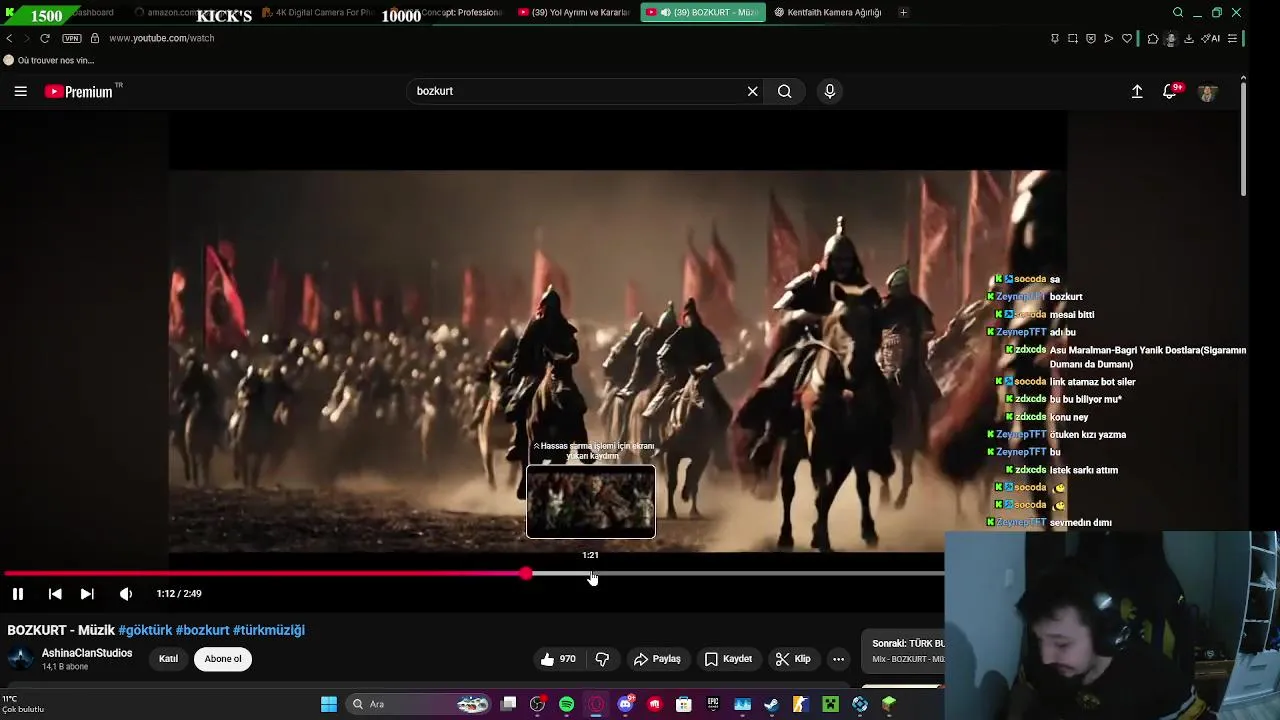Open the AshinaClanStudios channel avatar
1280x720 pixels.
(20, 659)
